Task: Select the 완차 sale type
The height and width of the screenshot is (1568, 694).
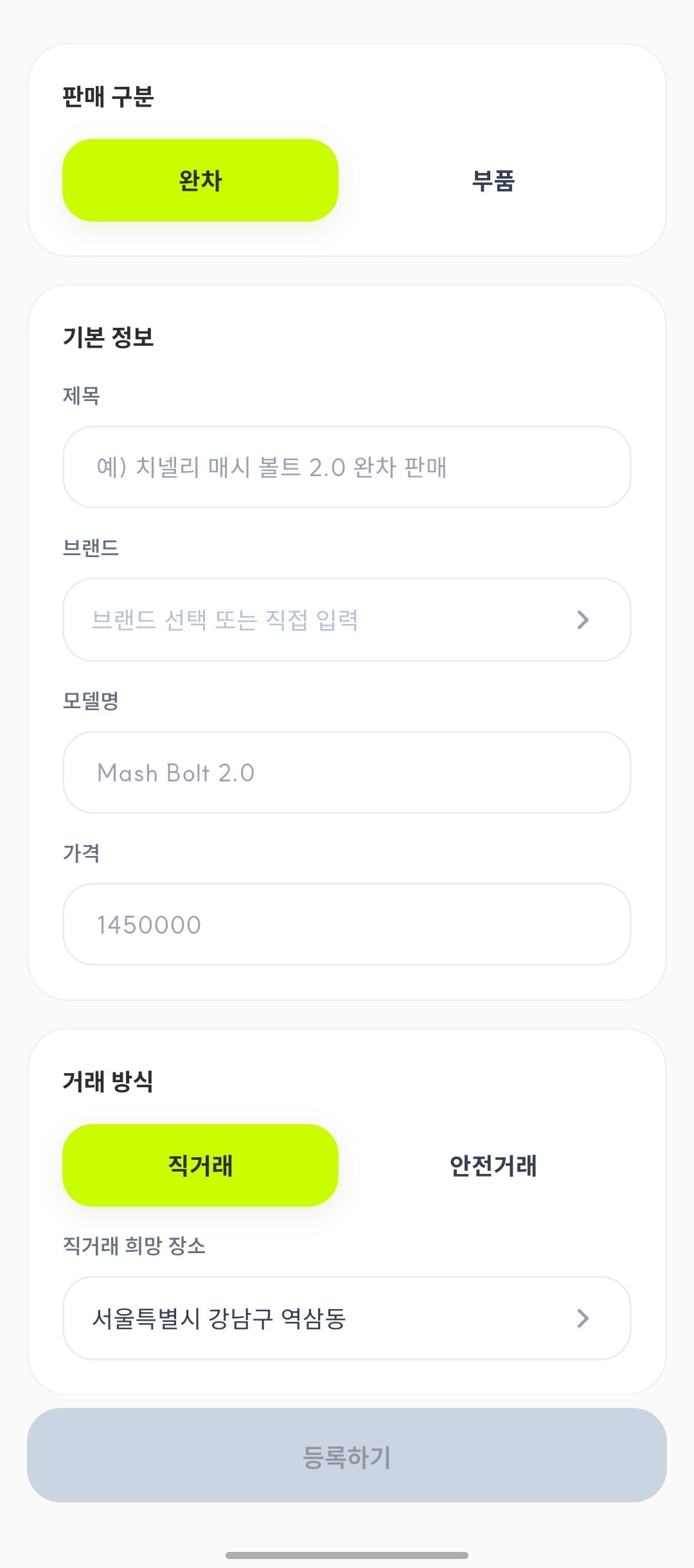Action: tap(200, 181)
